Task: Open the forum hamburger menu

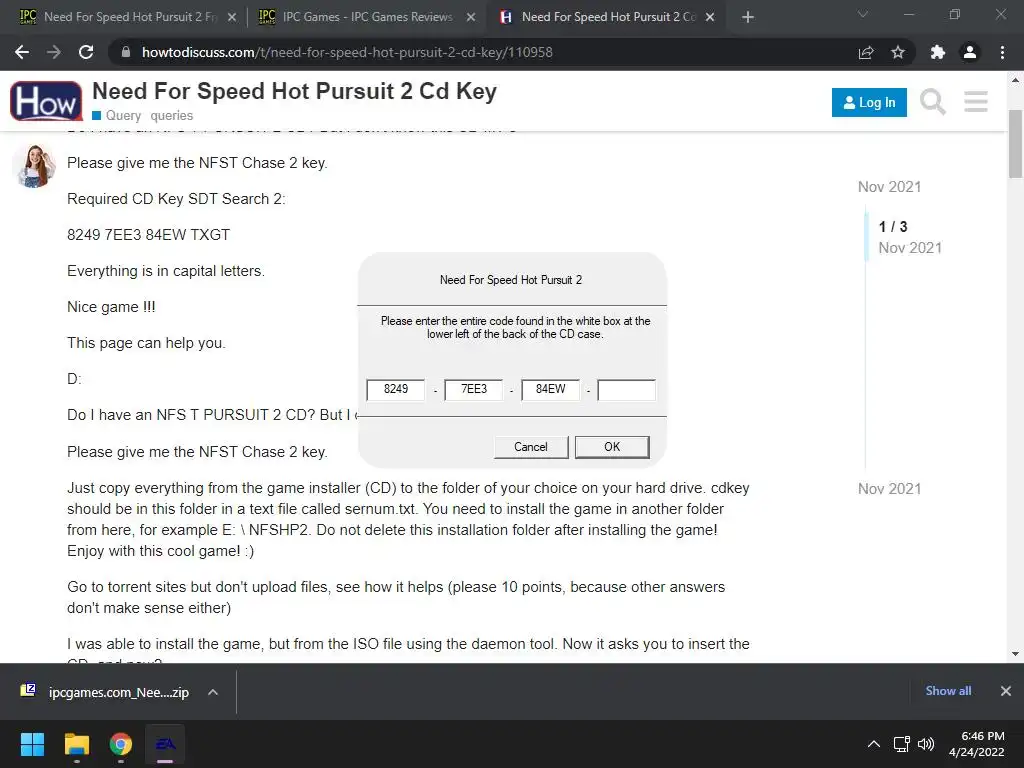Action: 976,102
